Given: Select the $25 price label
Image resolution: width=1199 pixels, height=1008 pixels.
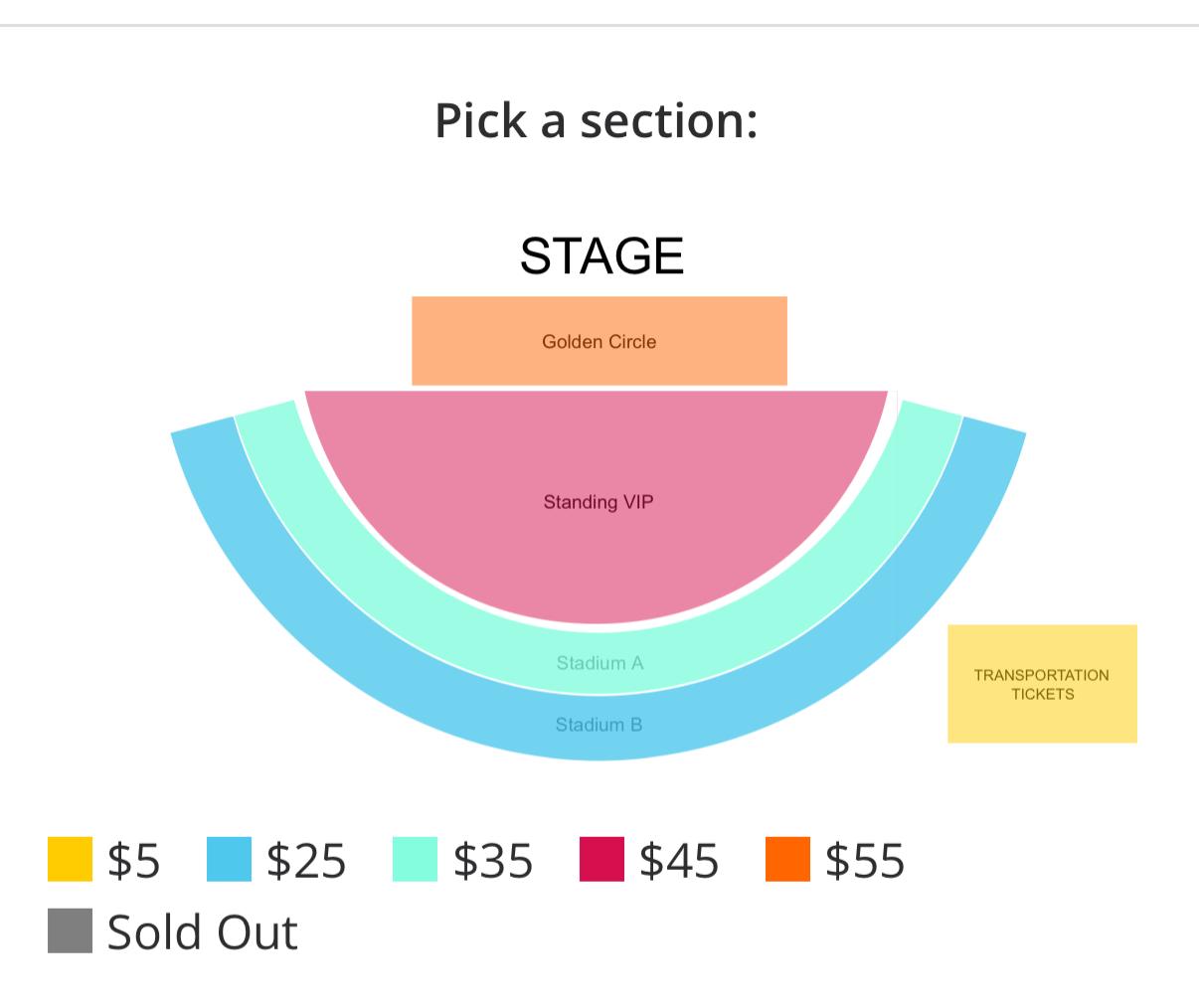Looking at the screenshot, I should click(x=306, y=860).
